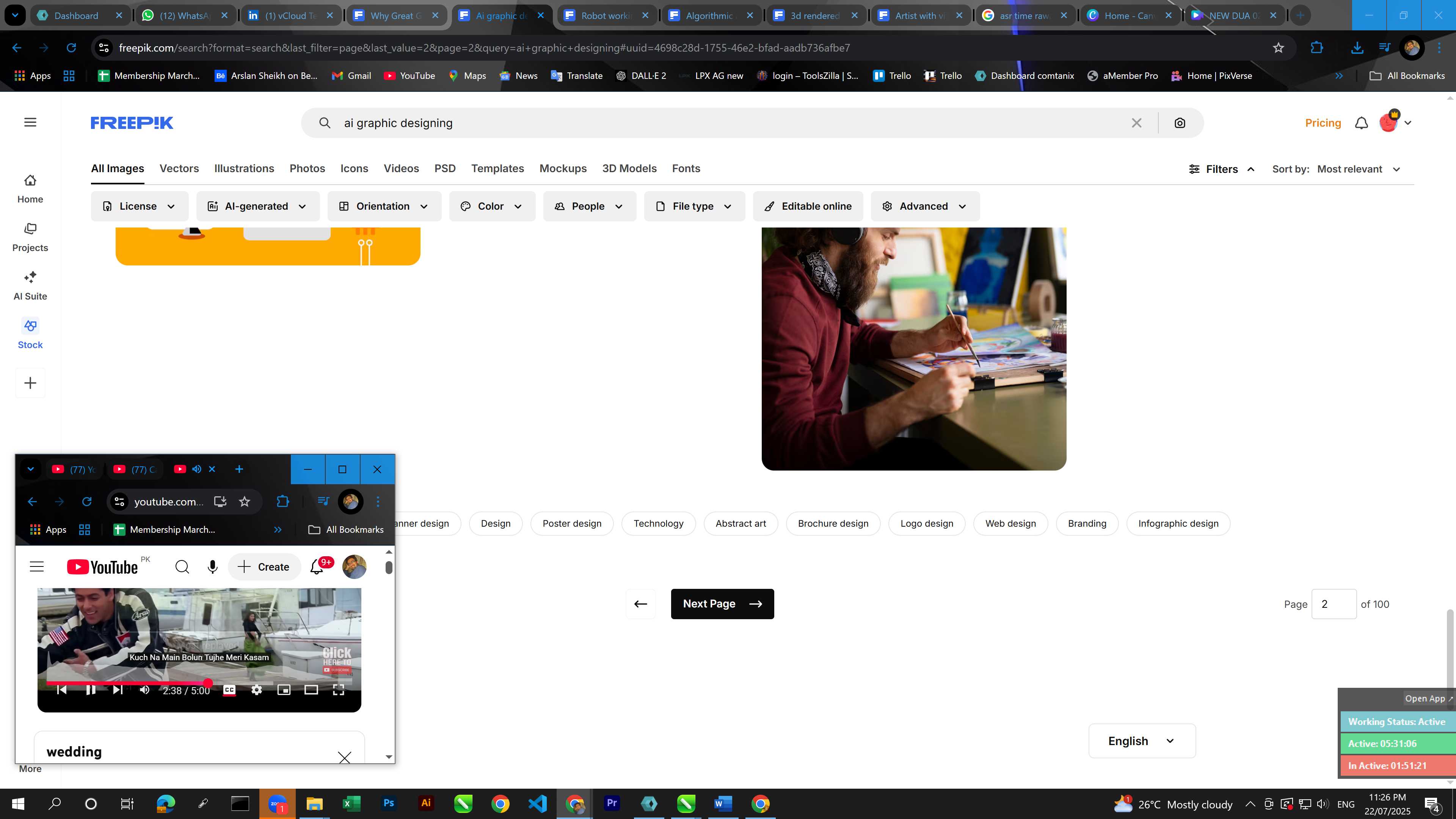
Task: Toggle YouTube theater mode
Action: click(311, 690)
